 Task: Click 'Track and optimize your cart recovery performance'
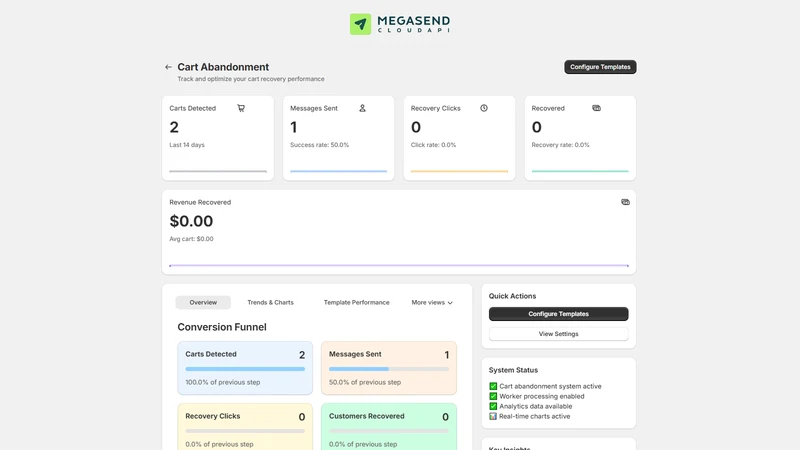251,79
